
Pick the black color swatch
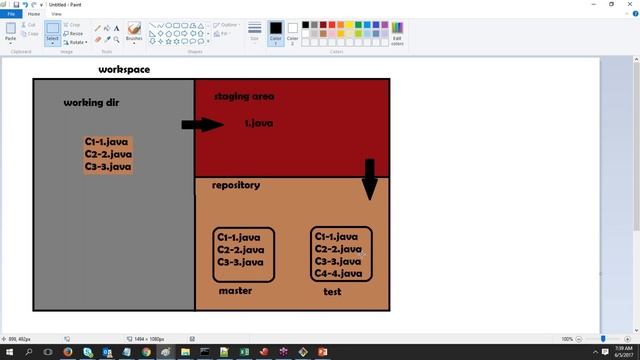coord(305,25)
